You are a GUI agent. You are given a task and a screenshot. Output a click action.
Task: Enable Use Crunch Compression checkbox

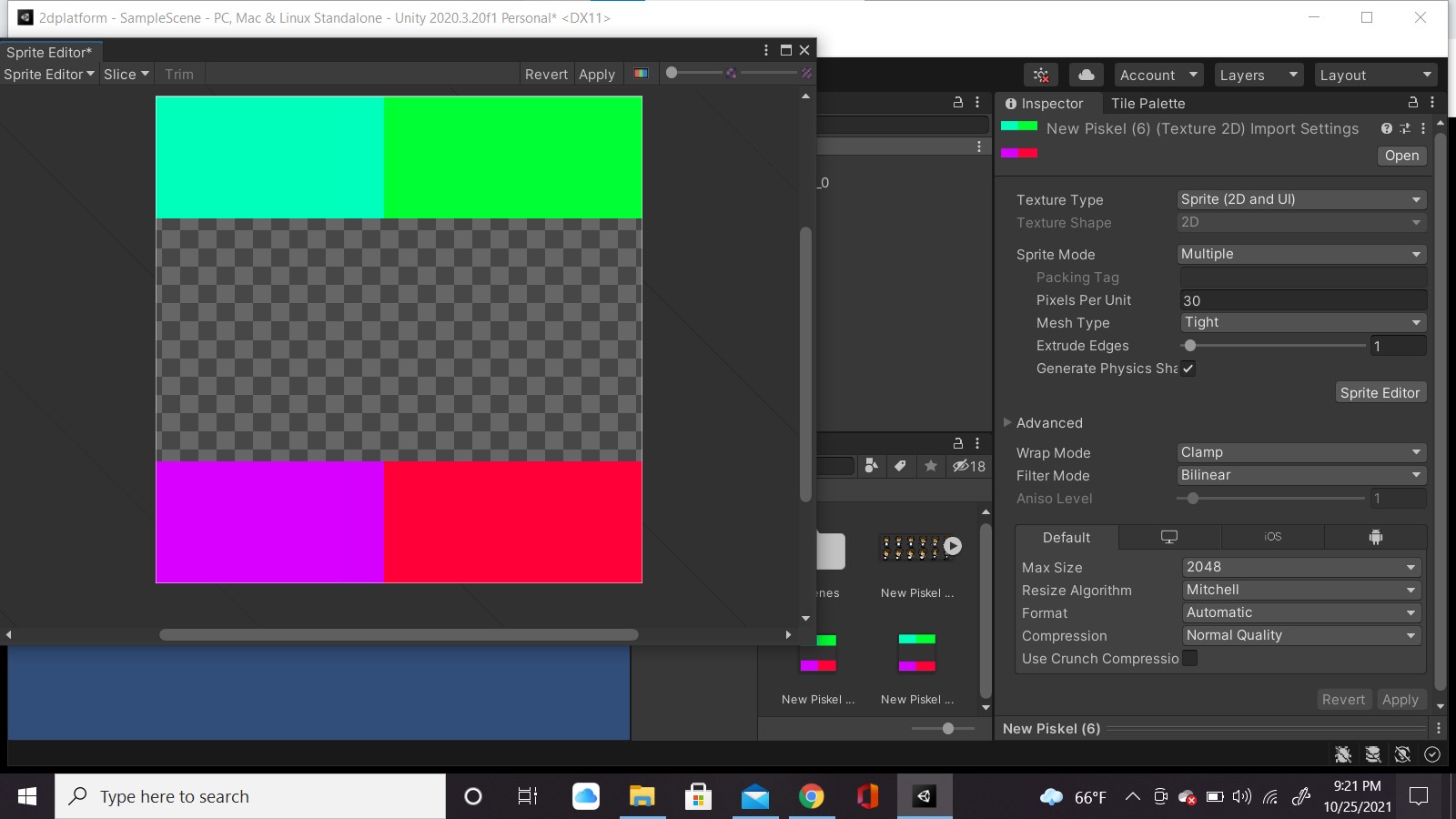[x=1190, y=658]
